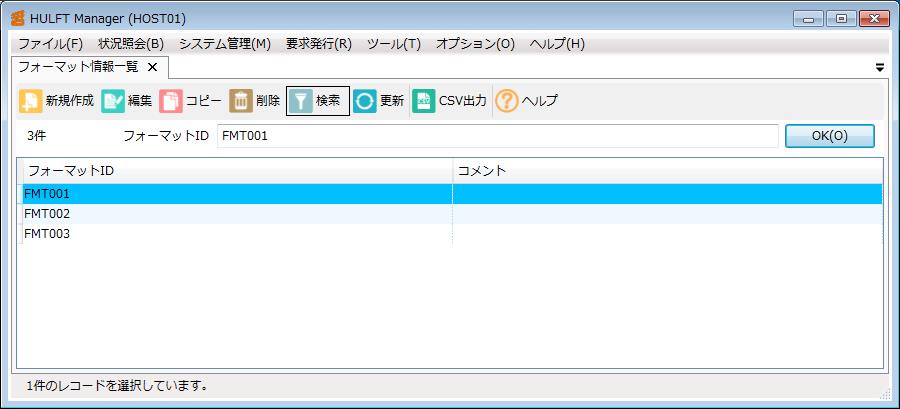Click the 編集 (Edit) toolbar icon

pos(113,101)
